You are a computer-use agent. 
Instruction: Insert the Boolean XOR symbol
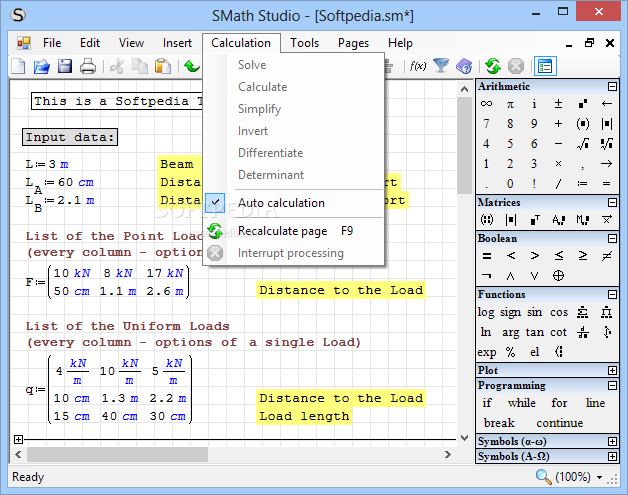pyautogui.click(x=558, y=276)
